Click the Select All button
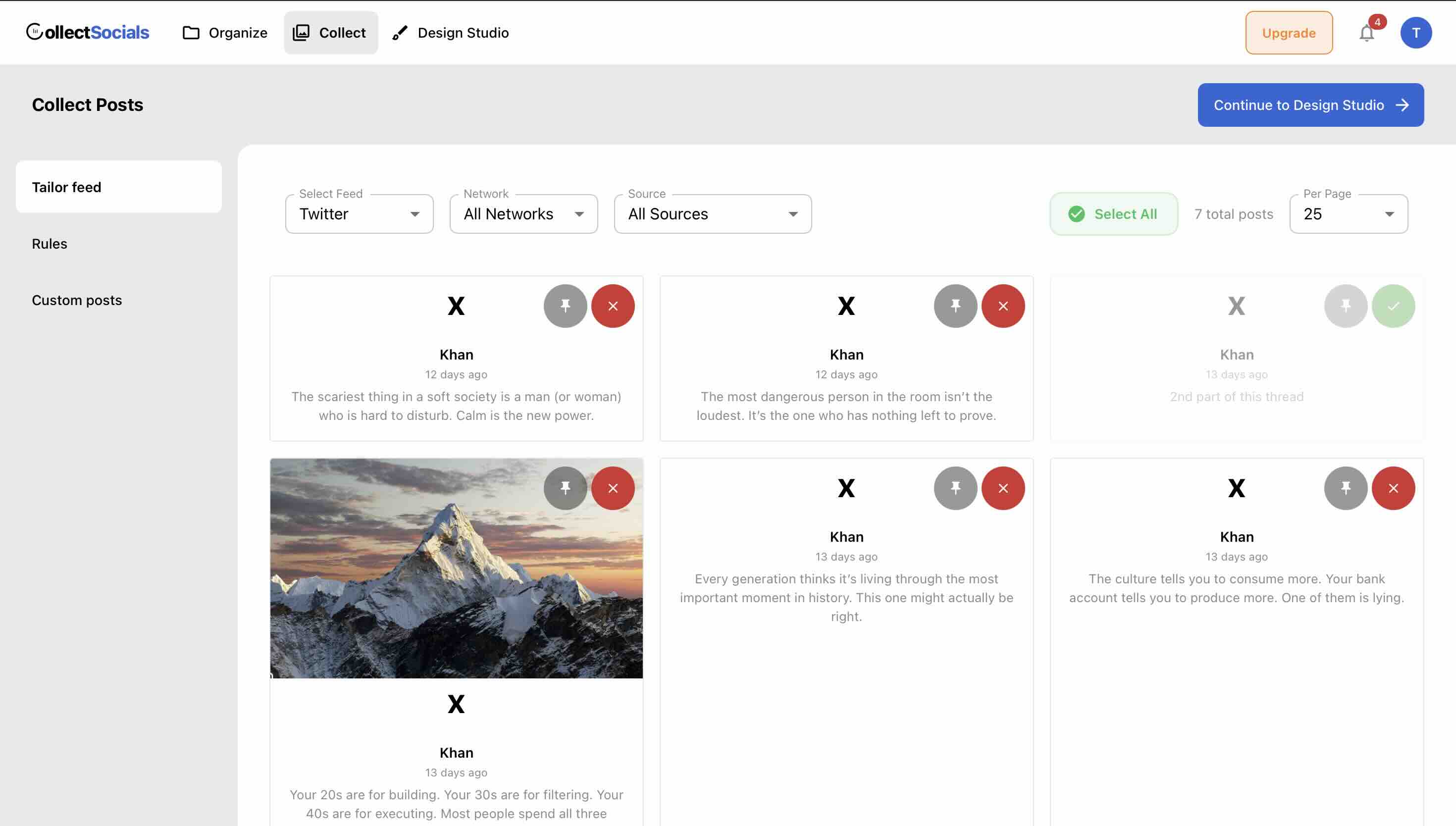Screen dimensions: 1456x826 [x=1113, y=214]
